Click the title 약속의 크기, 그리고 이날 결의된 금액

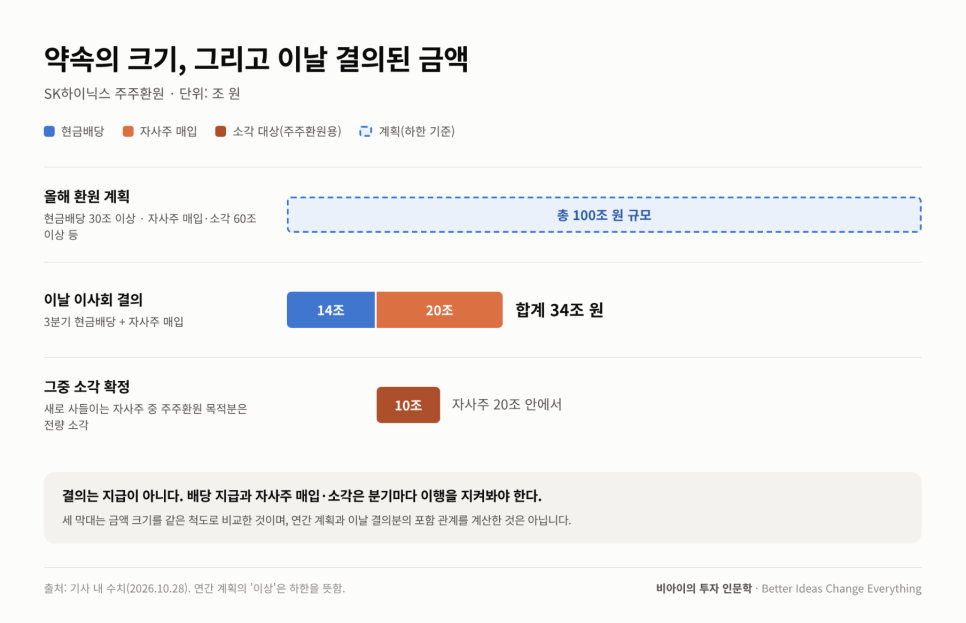pos(256,59)
